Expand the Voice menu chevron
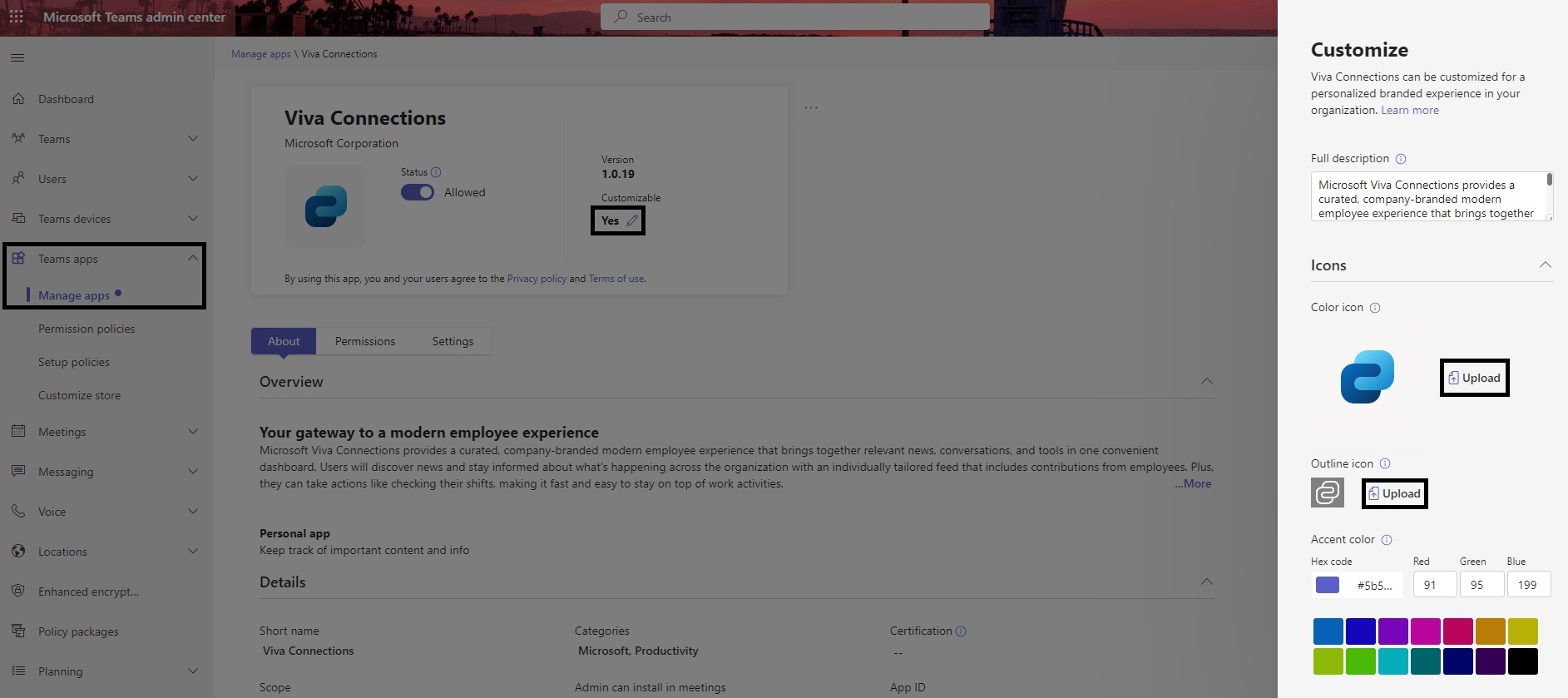1568x698 pixels. point(193,511)
